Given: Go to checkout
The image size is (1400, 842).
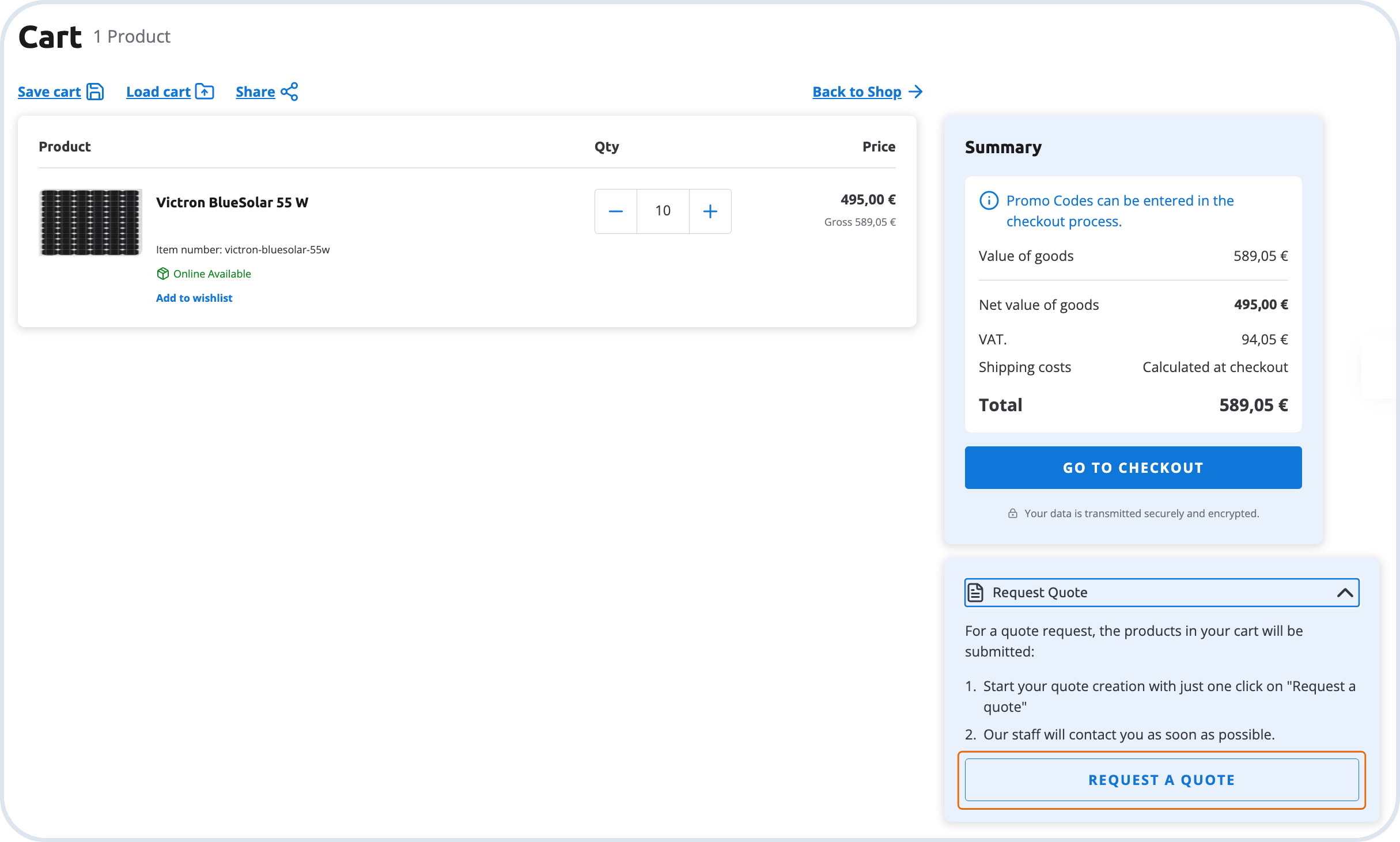Looking at the screenshot, I should coord(1133,468).
